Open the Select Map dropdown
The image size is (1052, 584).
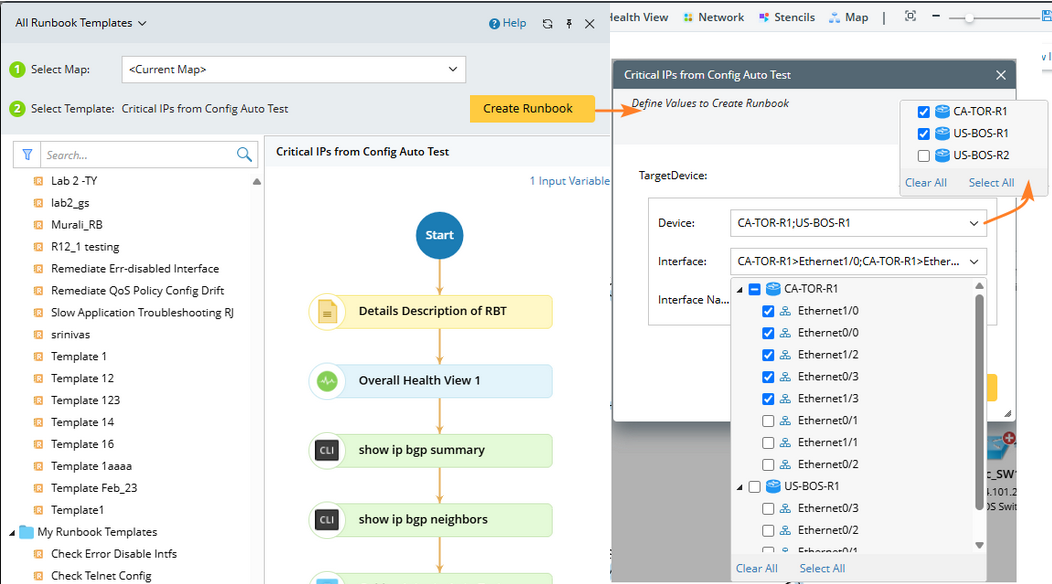click(453, 69)
